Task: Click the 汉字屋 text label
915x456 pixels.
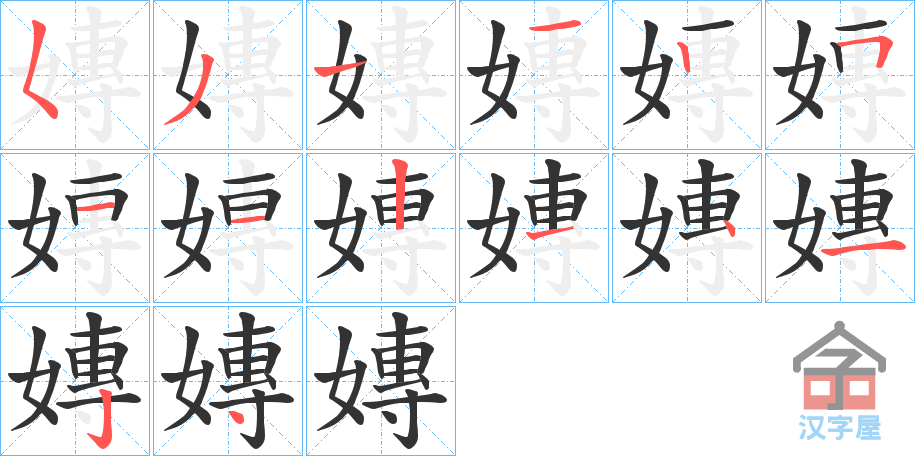Action: coord(839,427)
